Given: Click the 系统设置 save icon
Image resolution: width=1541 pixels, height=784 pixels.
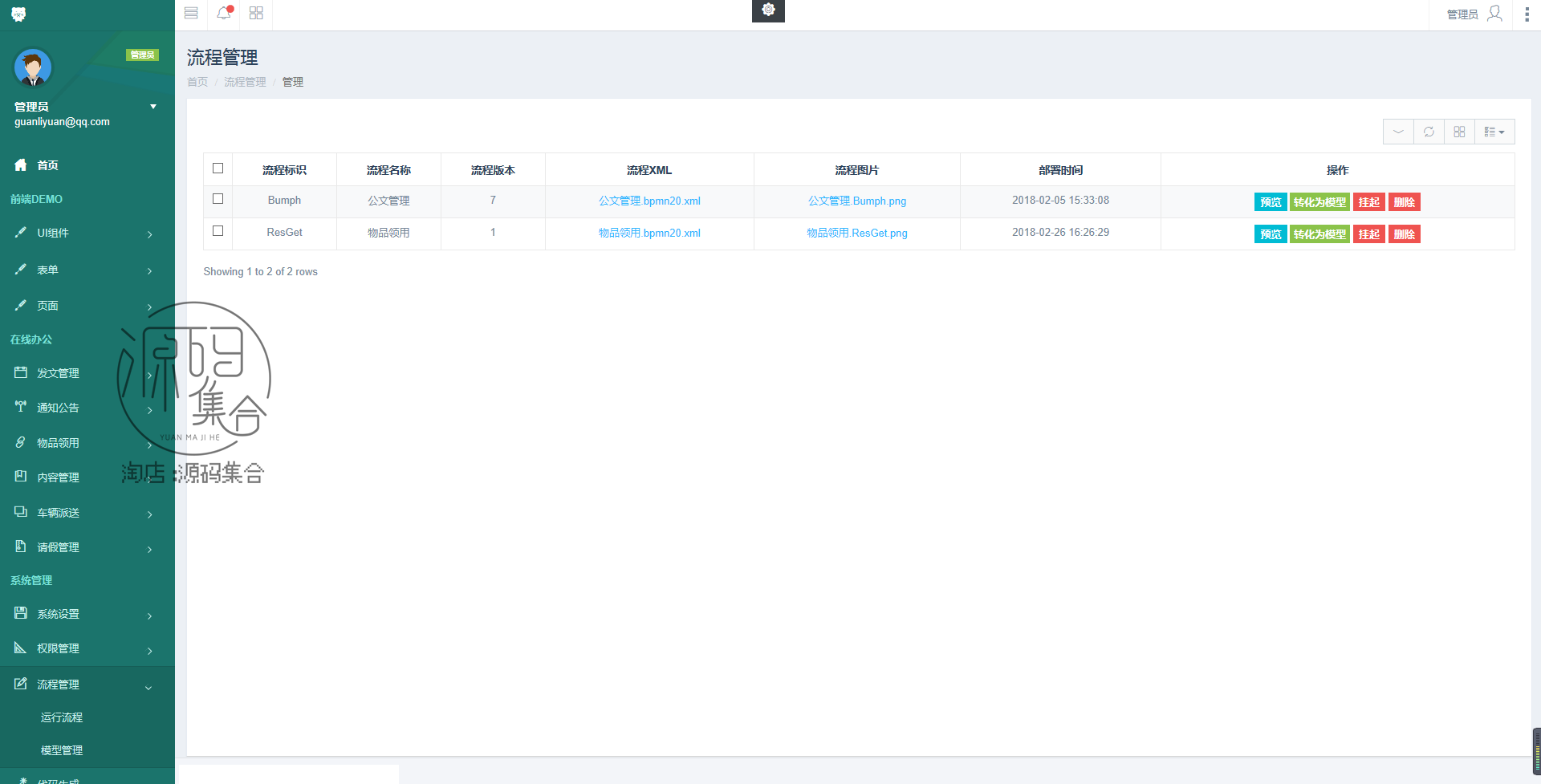Looking at the screenshot, I should pos(21,613).
